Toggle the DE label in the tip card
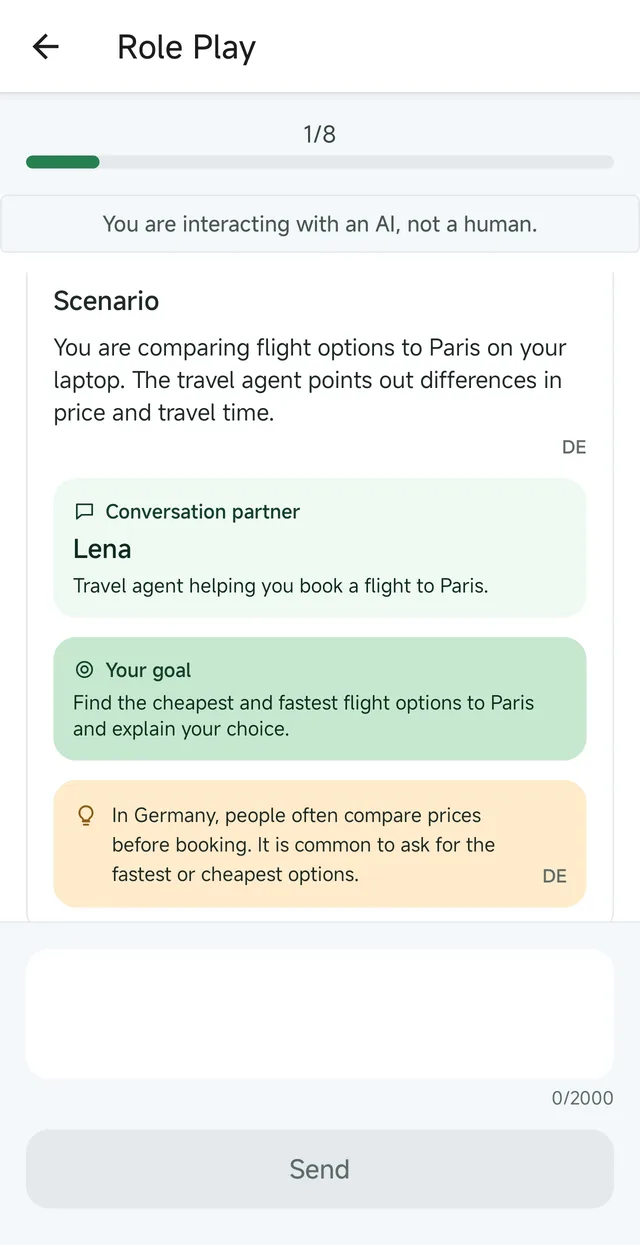Image resolution: width=640 pixels, height=1245 pixels. tap(555, 876)
